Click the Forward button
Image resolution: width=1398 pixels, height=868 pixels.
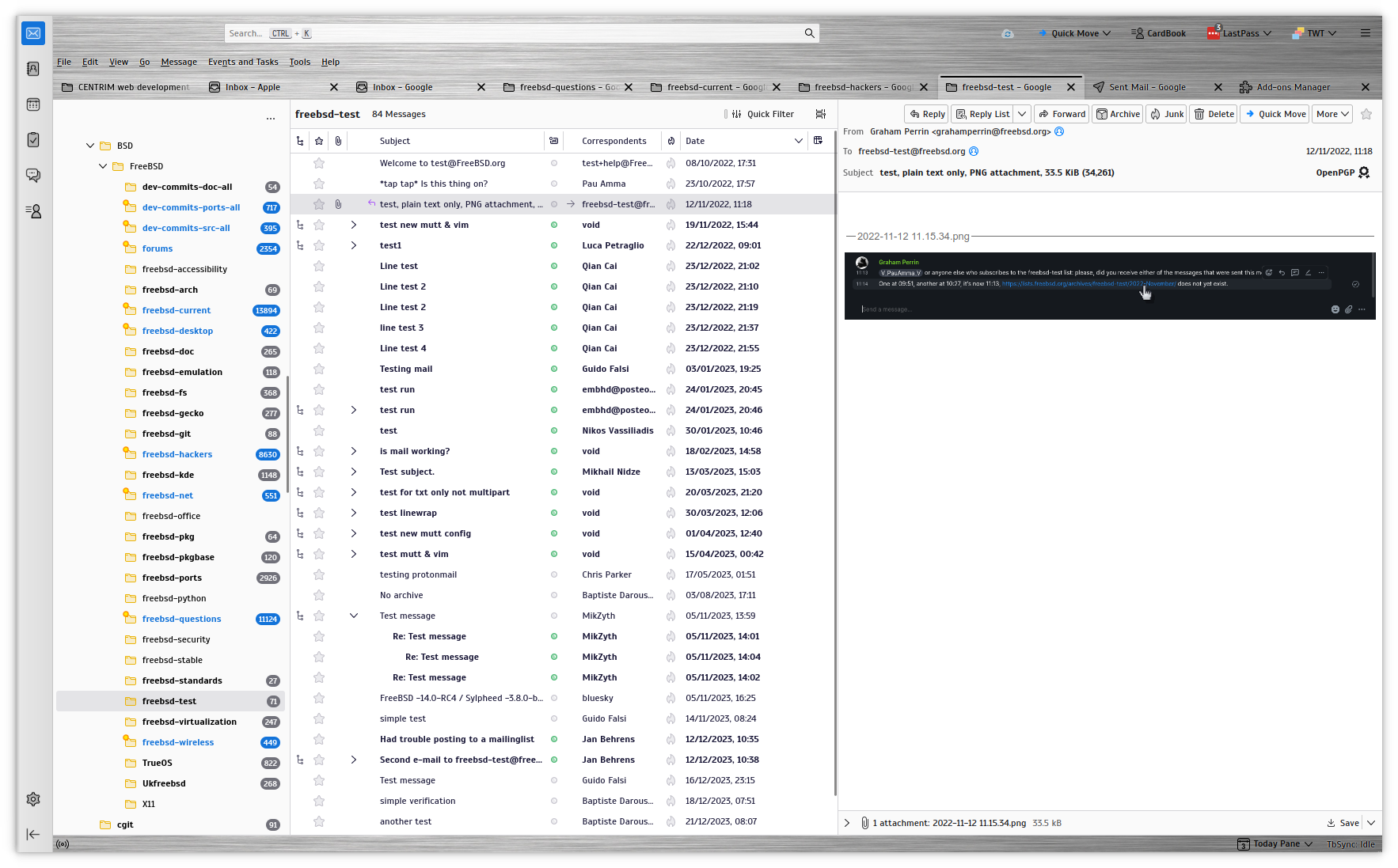1062,114
